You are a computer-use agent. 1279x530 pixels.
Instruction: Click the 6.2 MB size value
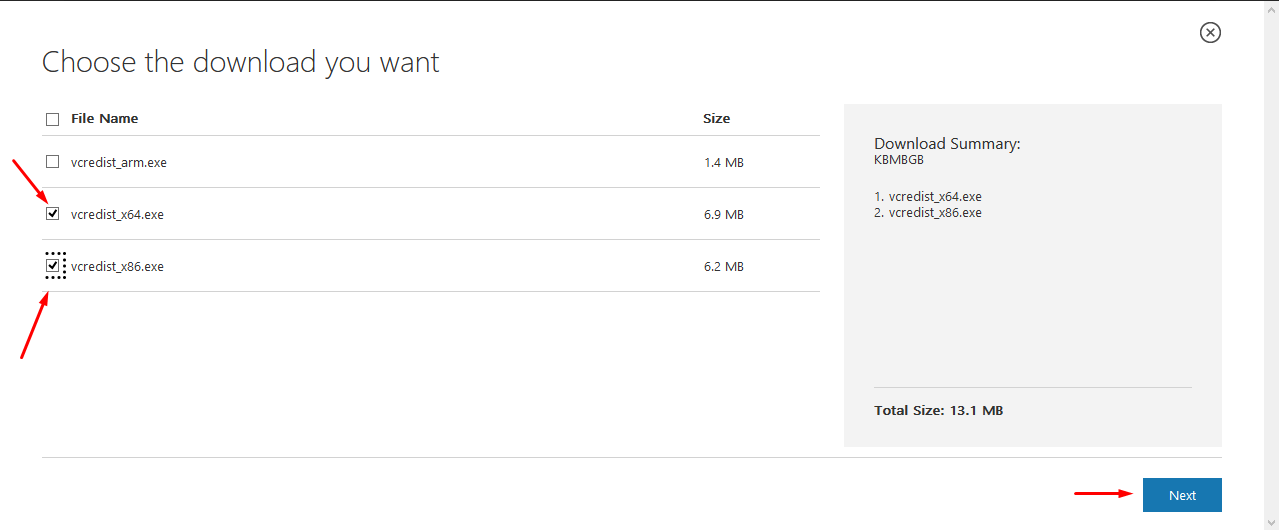click(x=723, y=266)
